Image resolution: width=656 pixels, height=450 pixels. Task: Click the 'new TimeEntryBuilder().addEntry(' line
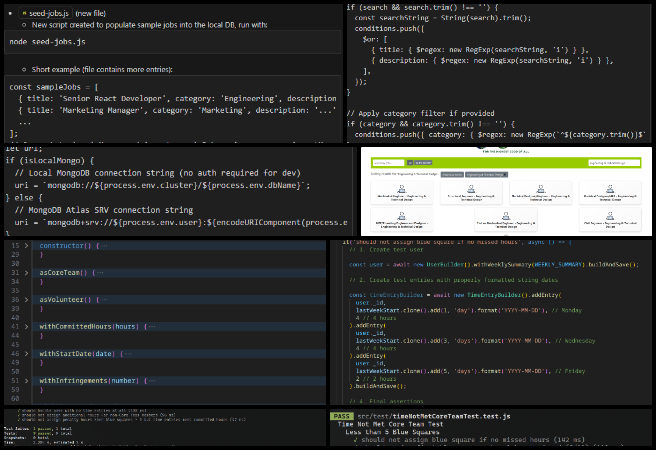point(456,295)
